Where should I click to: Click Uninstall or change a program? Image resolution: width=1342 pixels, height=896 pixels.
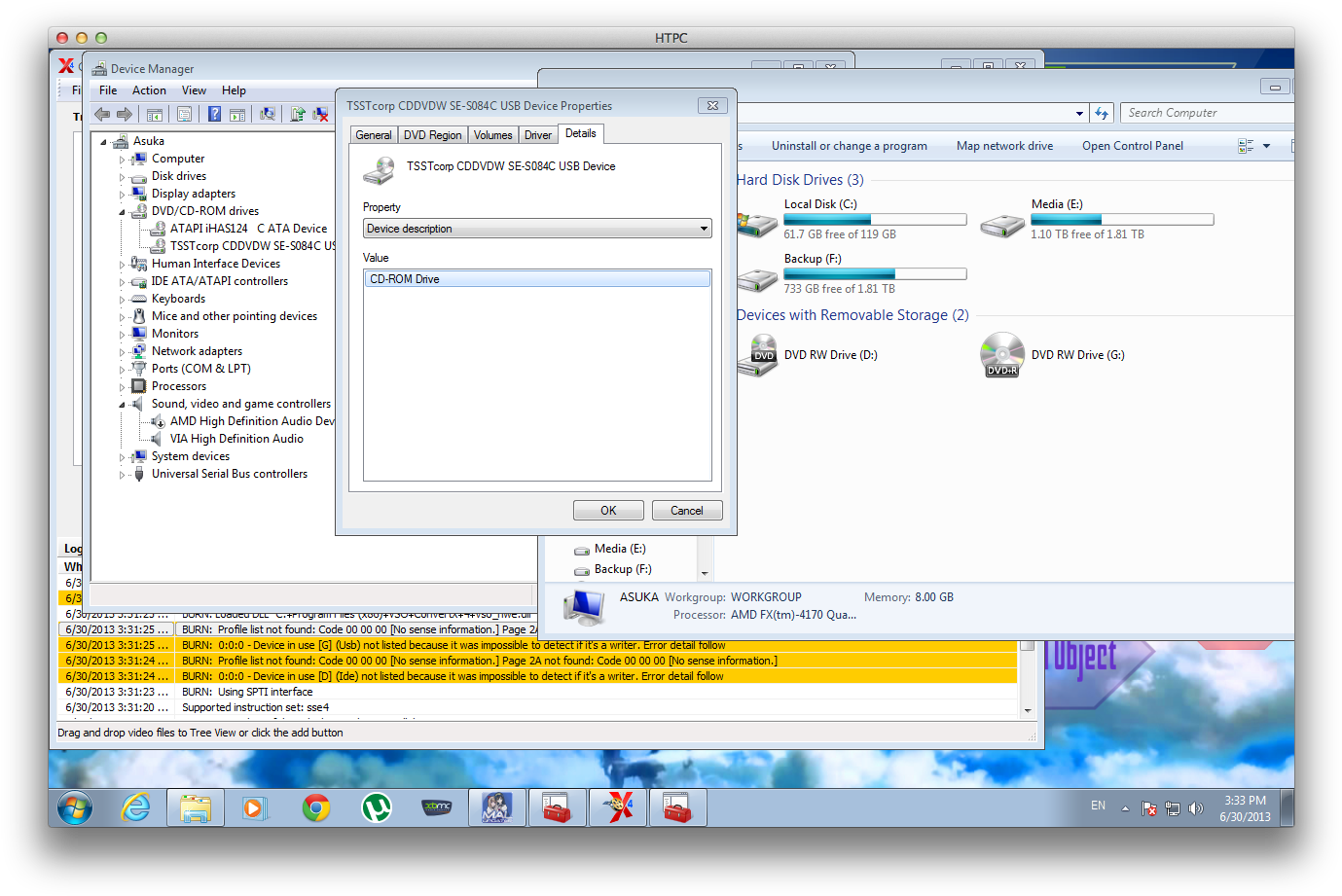(x=850, y=146)
